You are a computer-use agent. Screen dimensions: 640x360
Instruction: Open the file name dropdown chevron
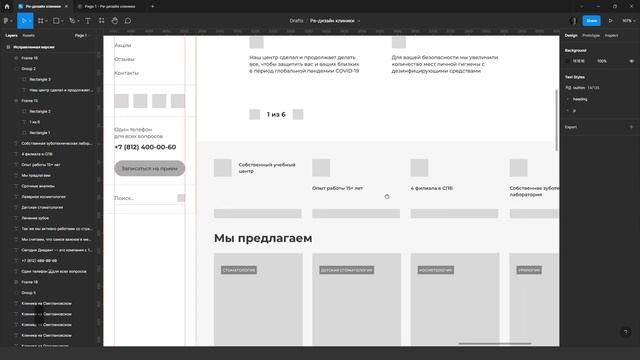pos(359,21)
